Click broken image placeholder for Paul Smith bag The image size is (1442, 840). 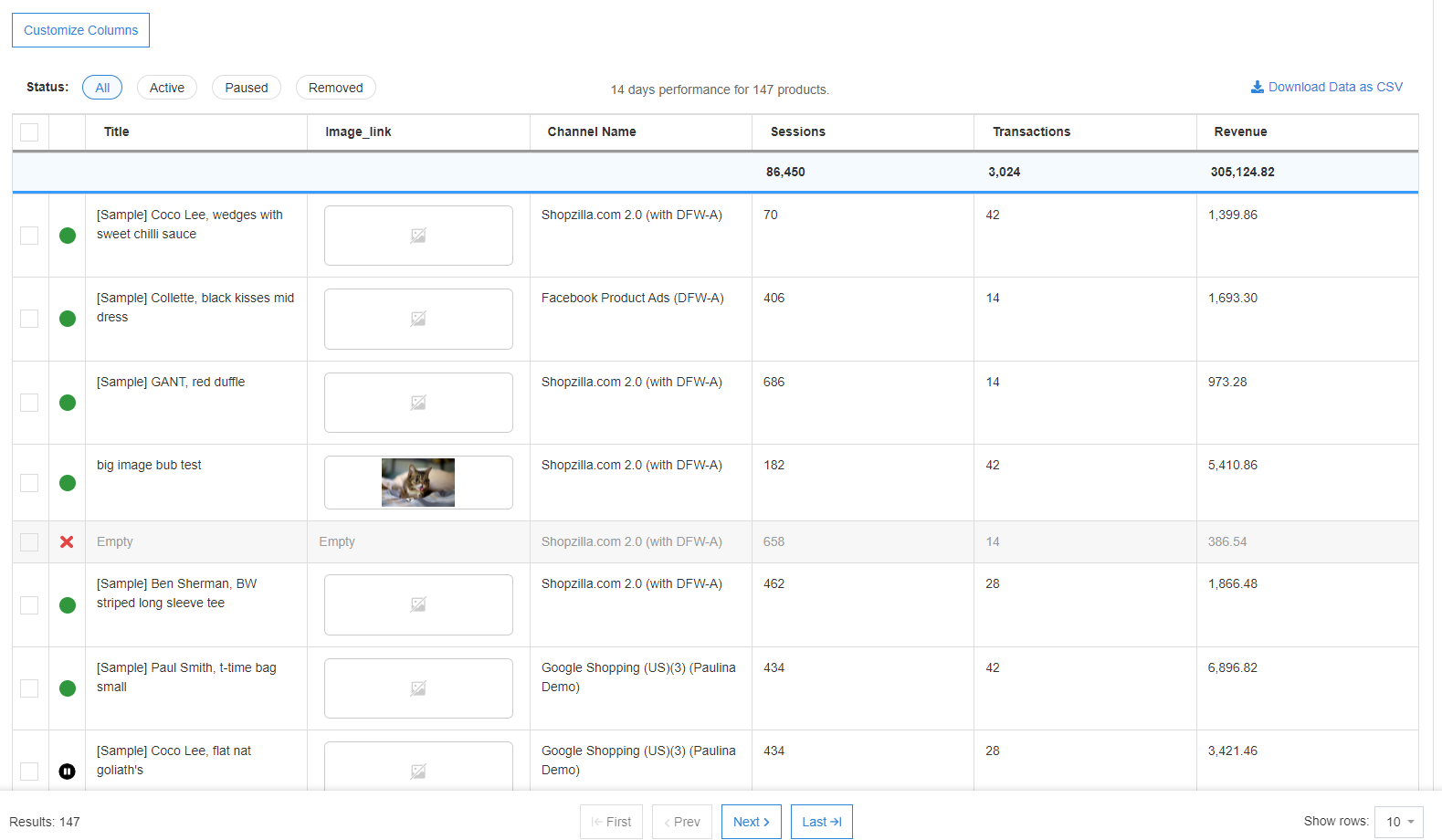pos(418,688)
